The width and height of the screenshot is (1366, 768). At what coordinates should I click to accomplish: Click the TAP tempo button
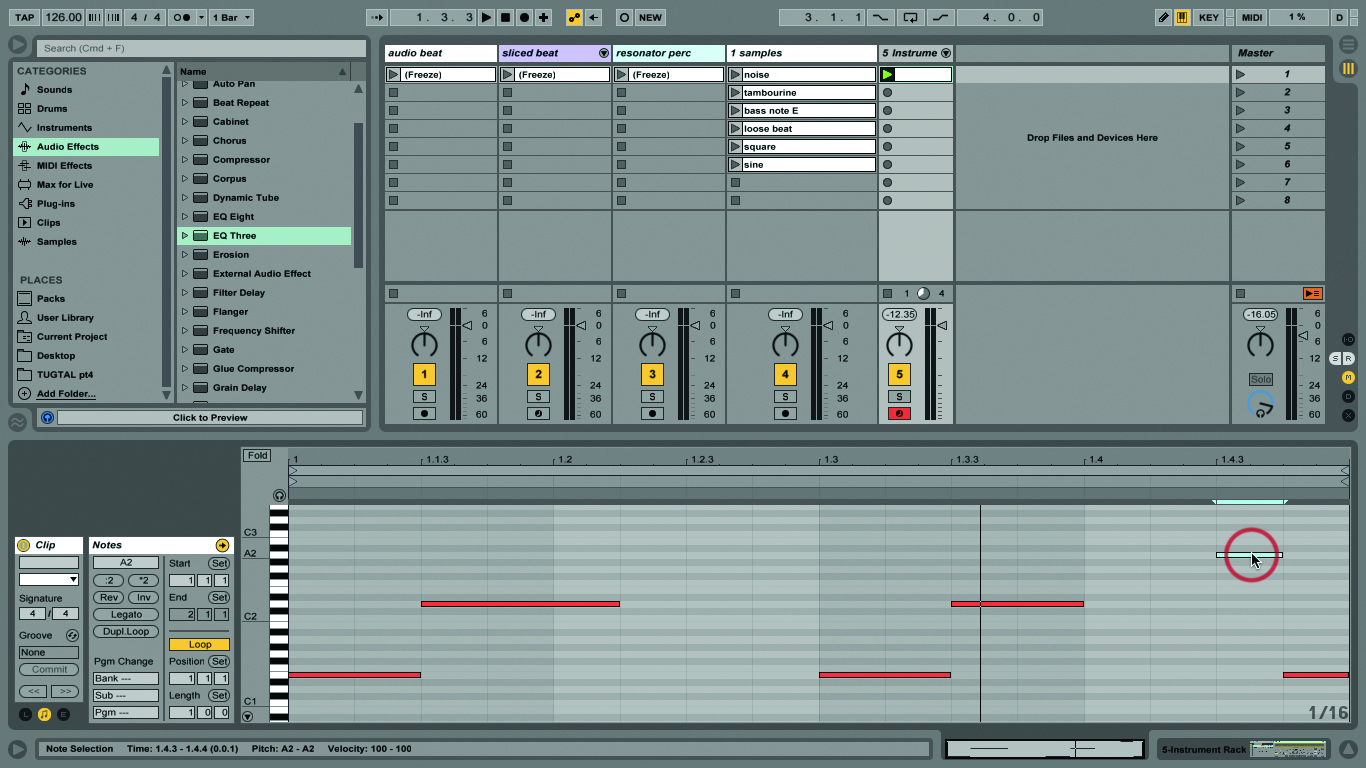(23, 17)
